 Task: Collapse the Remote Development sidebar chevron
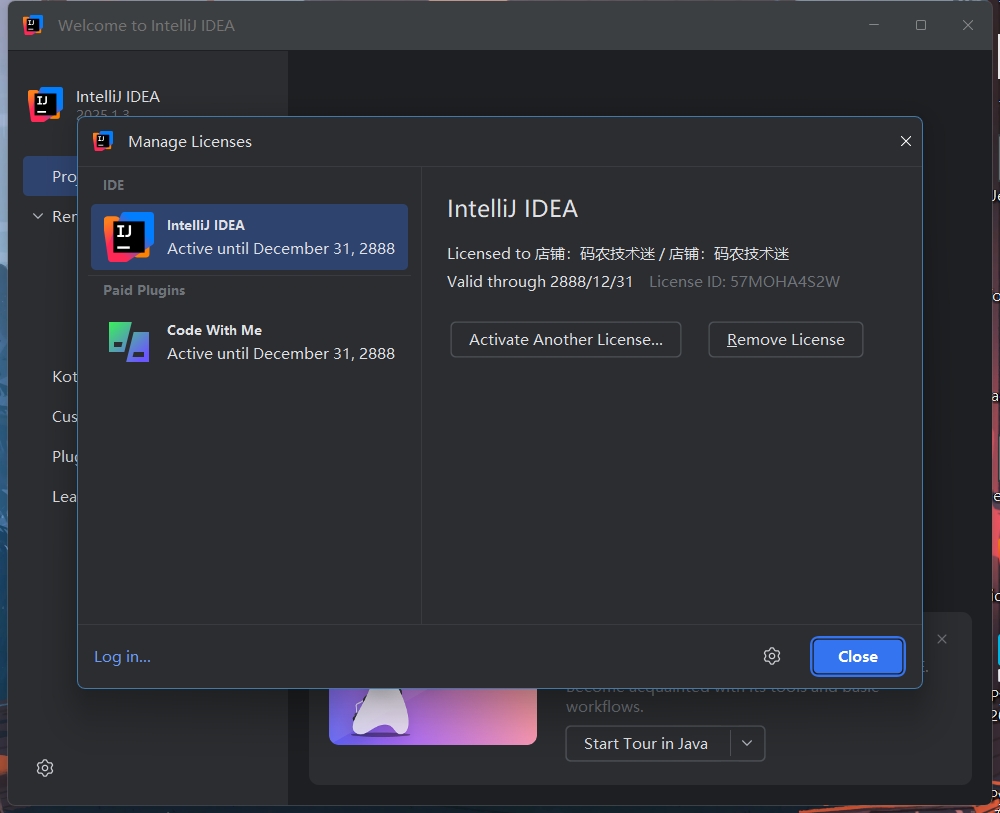(x=38, y=216)
